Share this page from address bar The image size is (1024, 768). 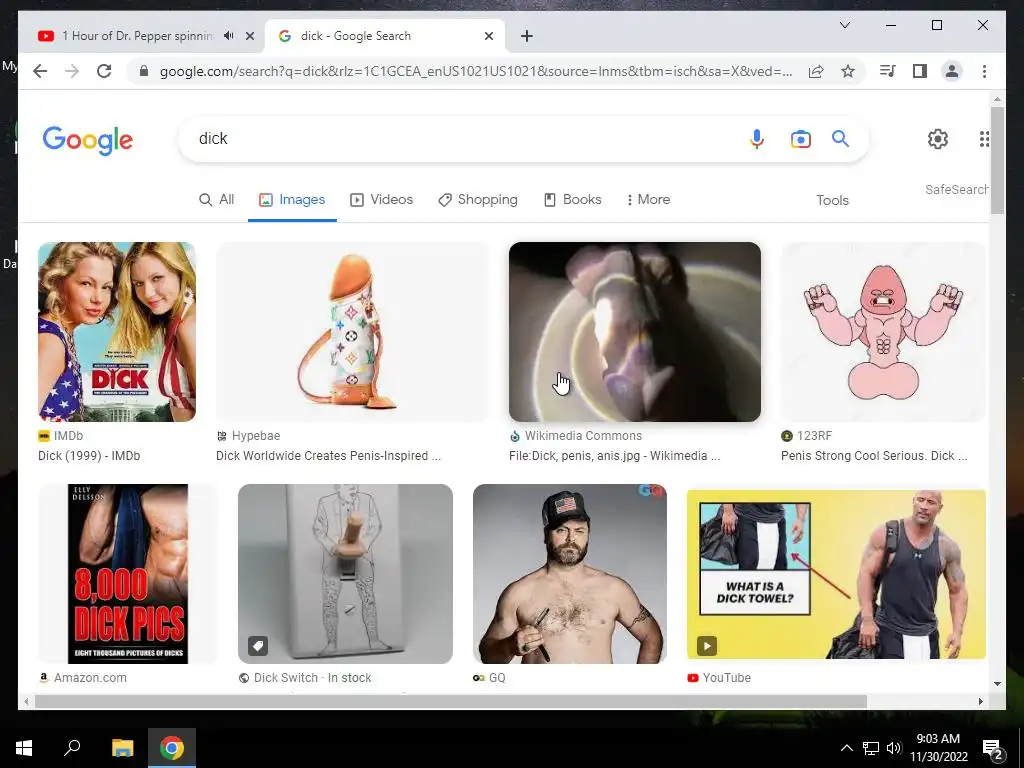[816, 71]
